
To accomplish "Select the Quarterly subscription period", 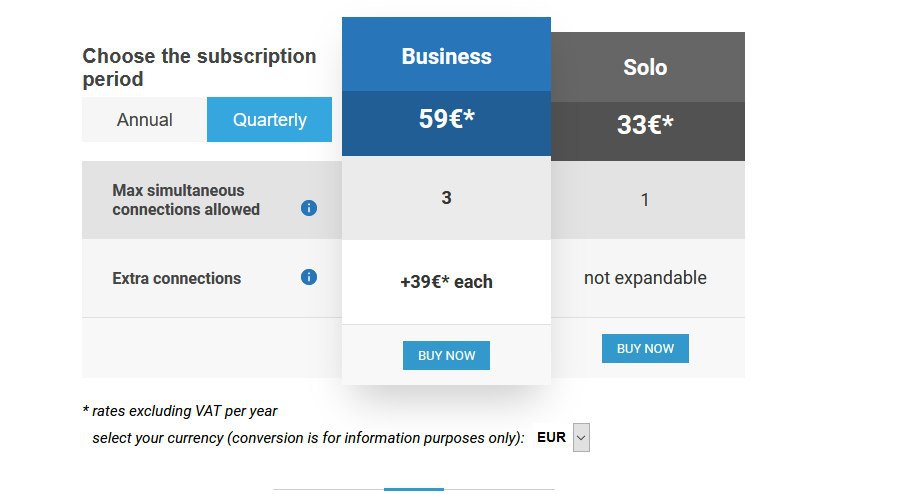I will pyautogui.click(x=269, y=120).
